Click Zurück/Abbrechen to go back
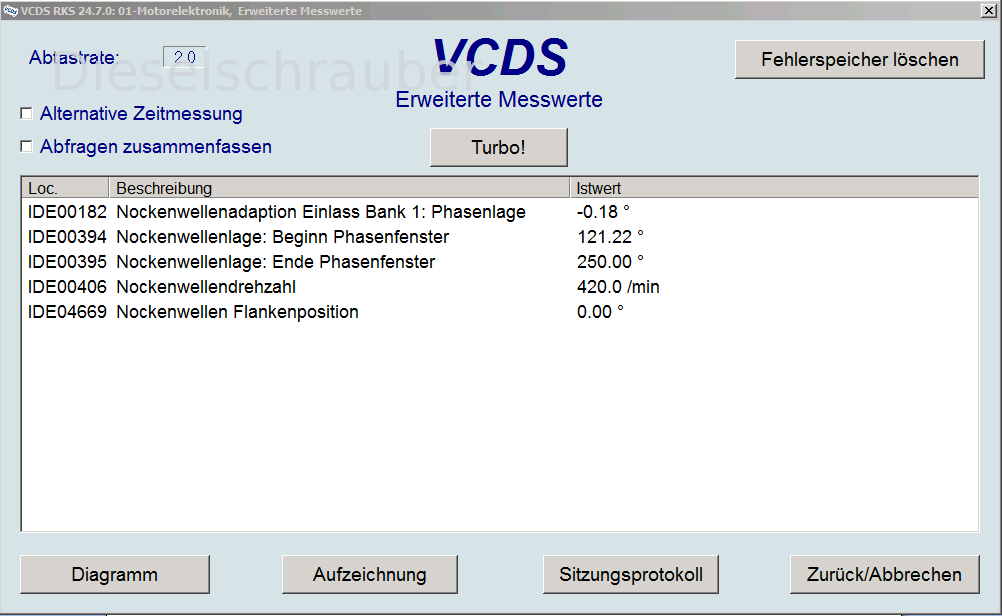The image size is (1002, 616). point(884,574)
